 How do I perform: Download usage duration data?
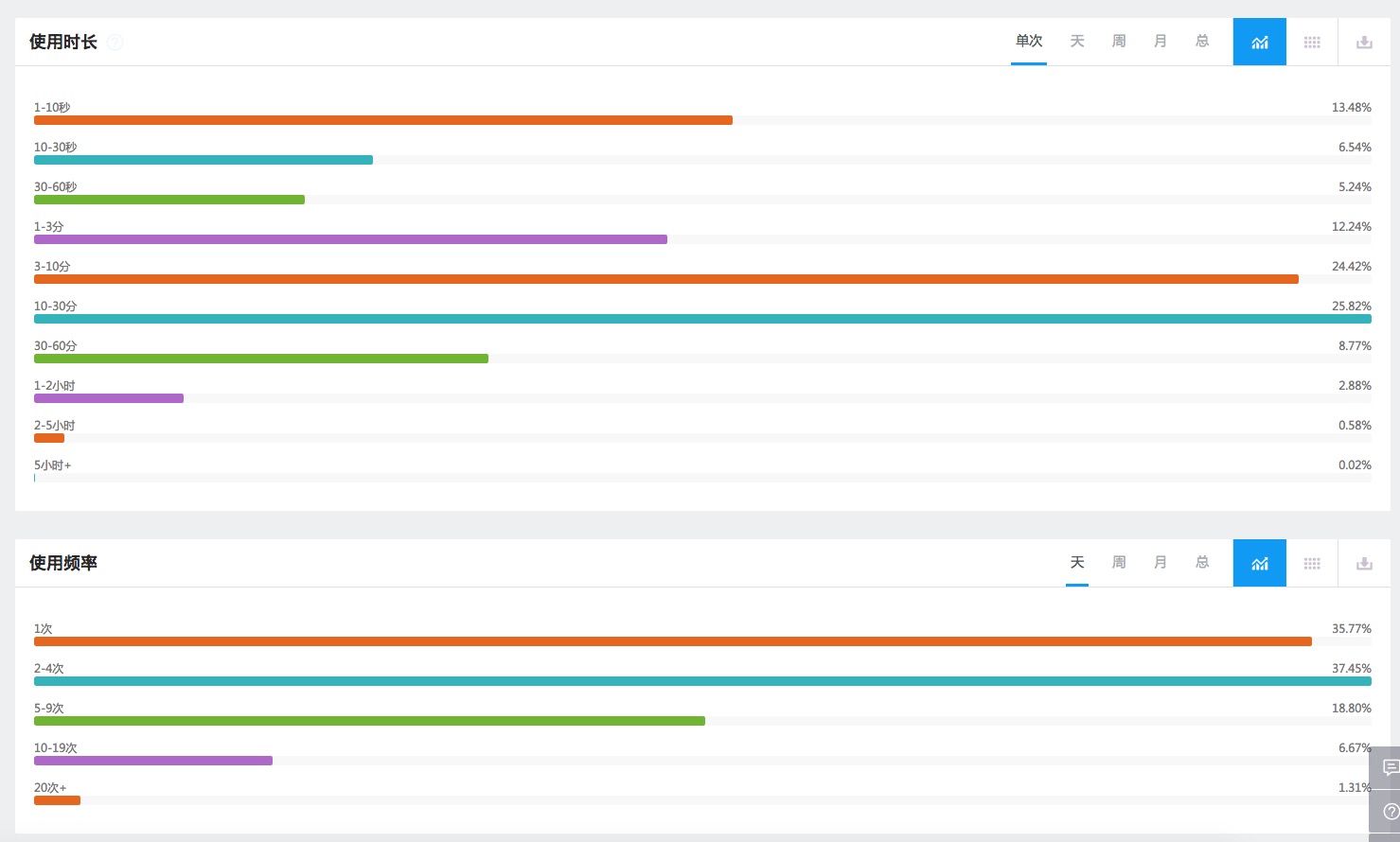(x=1364, y=42)
